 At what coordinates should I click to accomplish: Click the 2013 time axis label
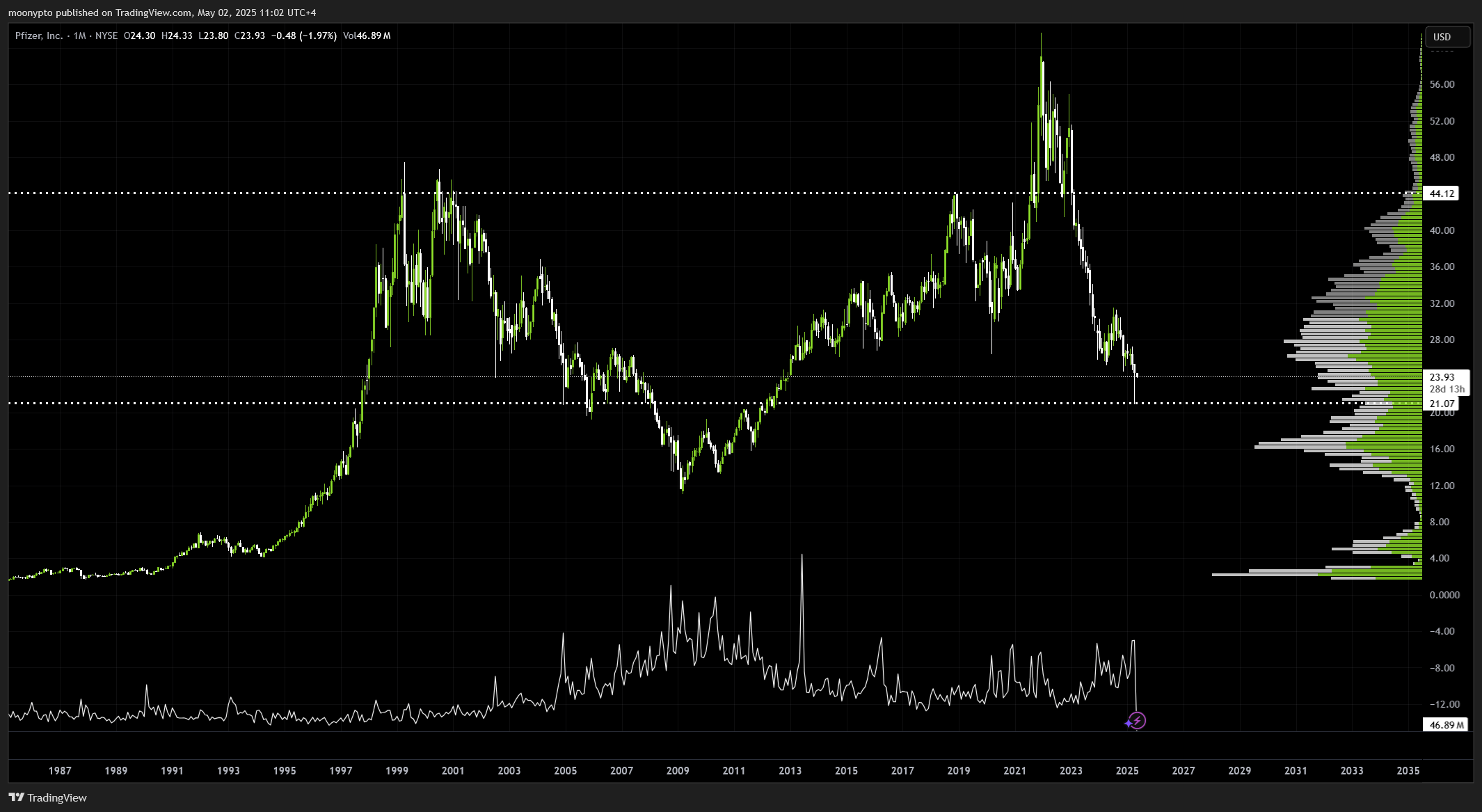pos(790,771)
